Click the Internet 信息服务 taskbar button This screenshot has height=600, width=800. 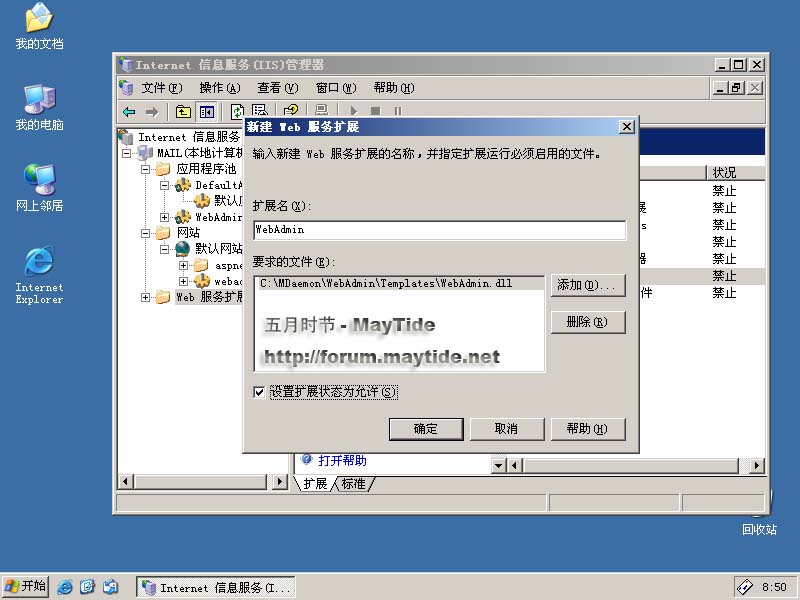point(216,588)
